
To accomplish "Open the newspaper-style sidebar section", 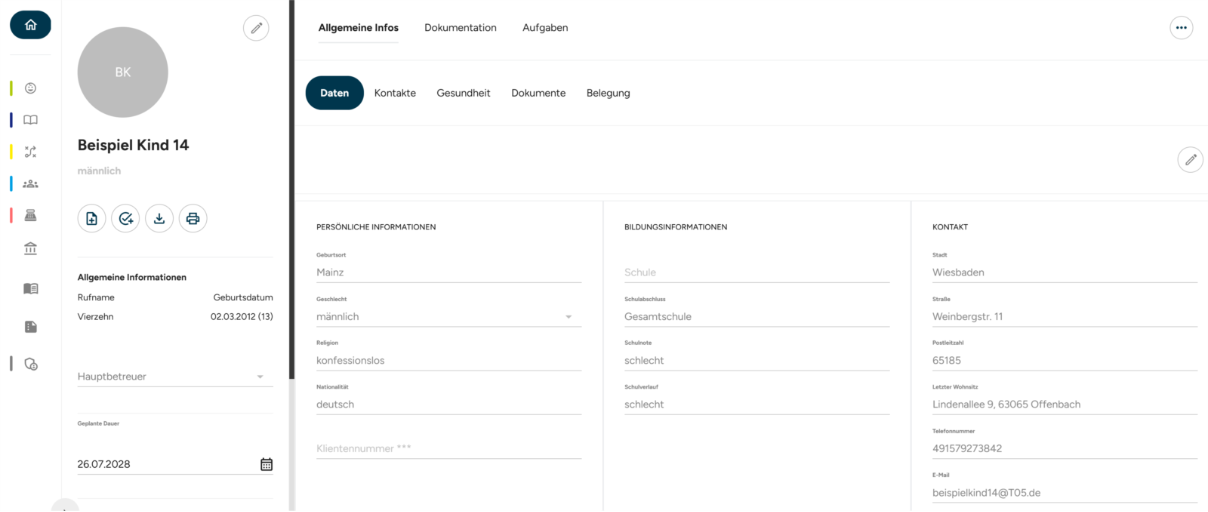I will click(x=30, y=288).
